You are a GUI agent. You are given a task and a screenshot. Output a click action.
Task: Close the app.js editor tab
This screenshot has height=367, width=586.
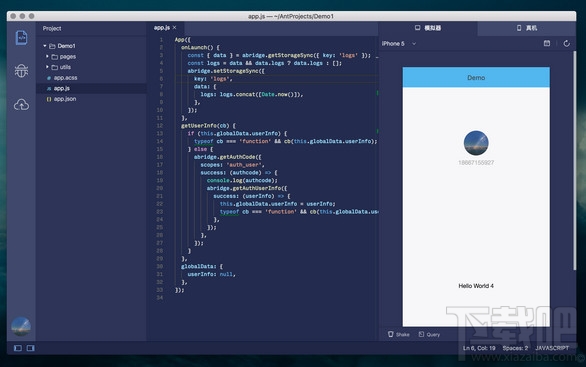coord(175,28)
